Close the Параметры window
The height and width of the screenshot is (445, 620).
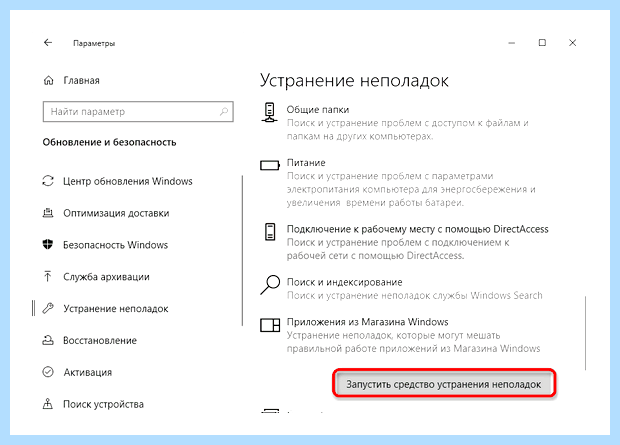pos(572,43)
